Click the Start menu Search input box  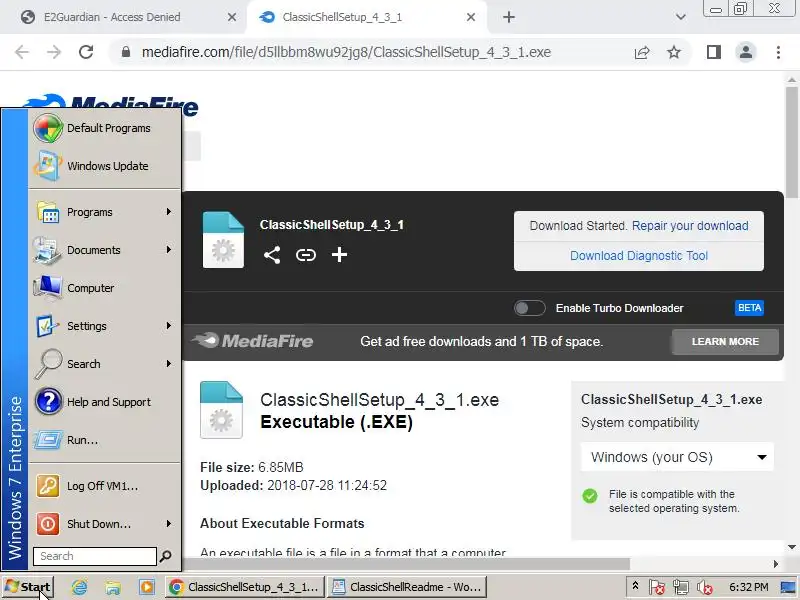coord(95,556)
